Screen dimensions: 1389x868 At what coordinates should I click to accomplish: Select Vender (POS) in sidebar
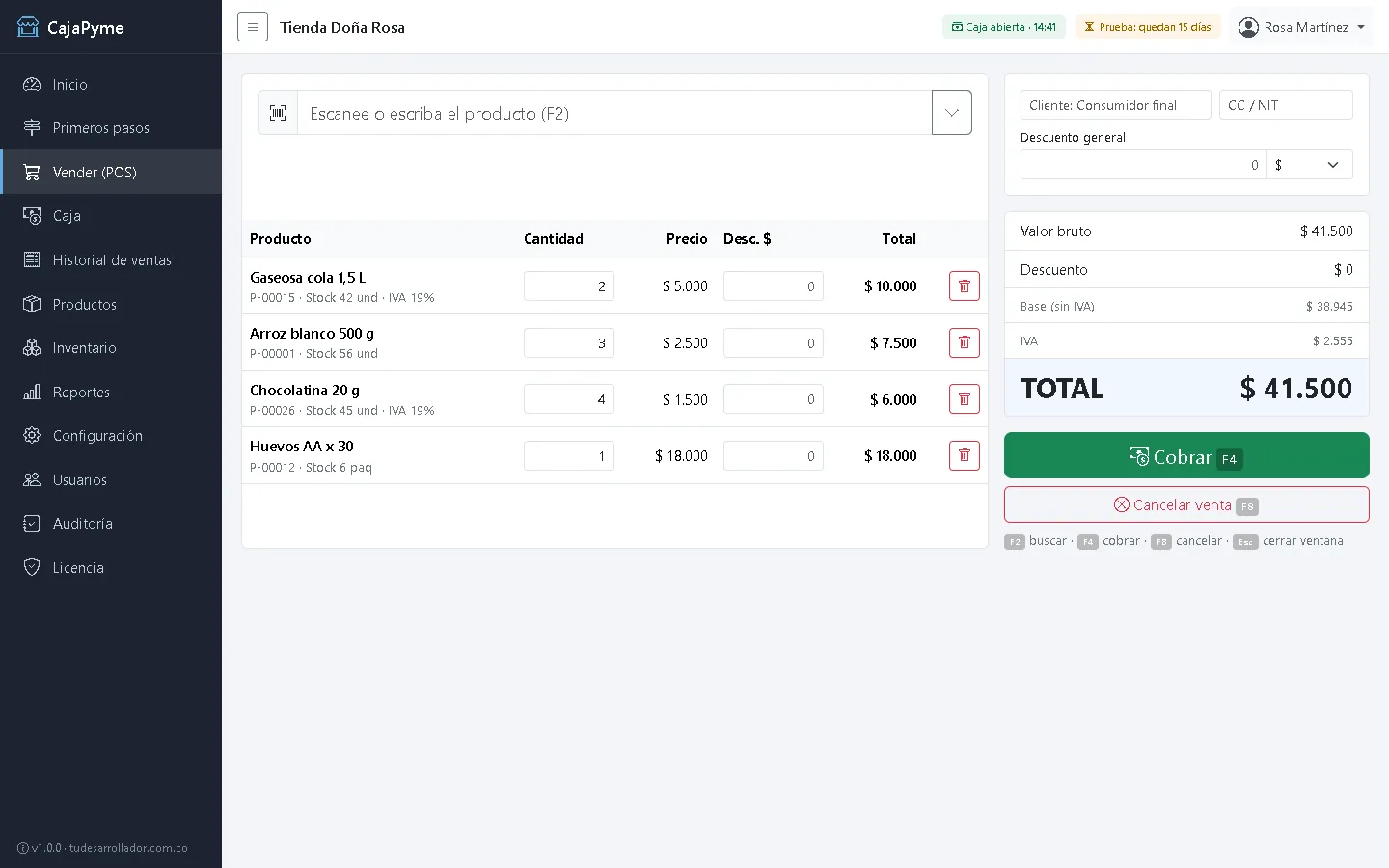(x=111, y=172)
